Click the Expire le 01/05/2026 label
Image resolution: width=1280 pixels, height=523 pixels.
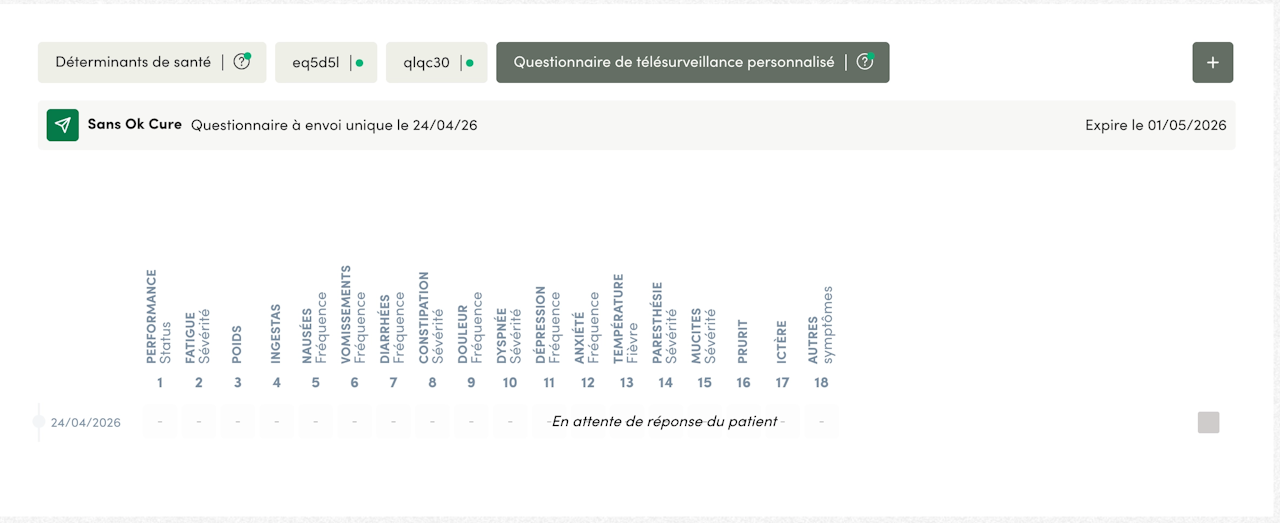tap(1155, 126)
